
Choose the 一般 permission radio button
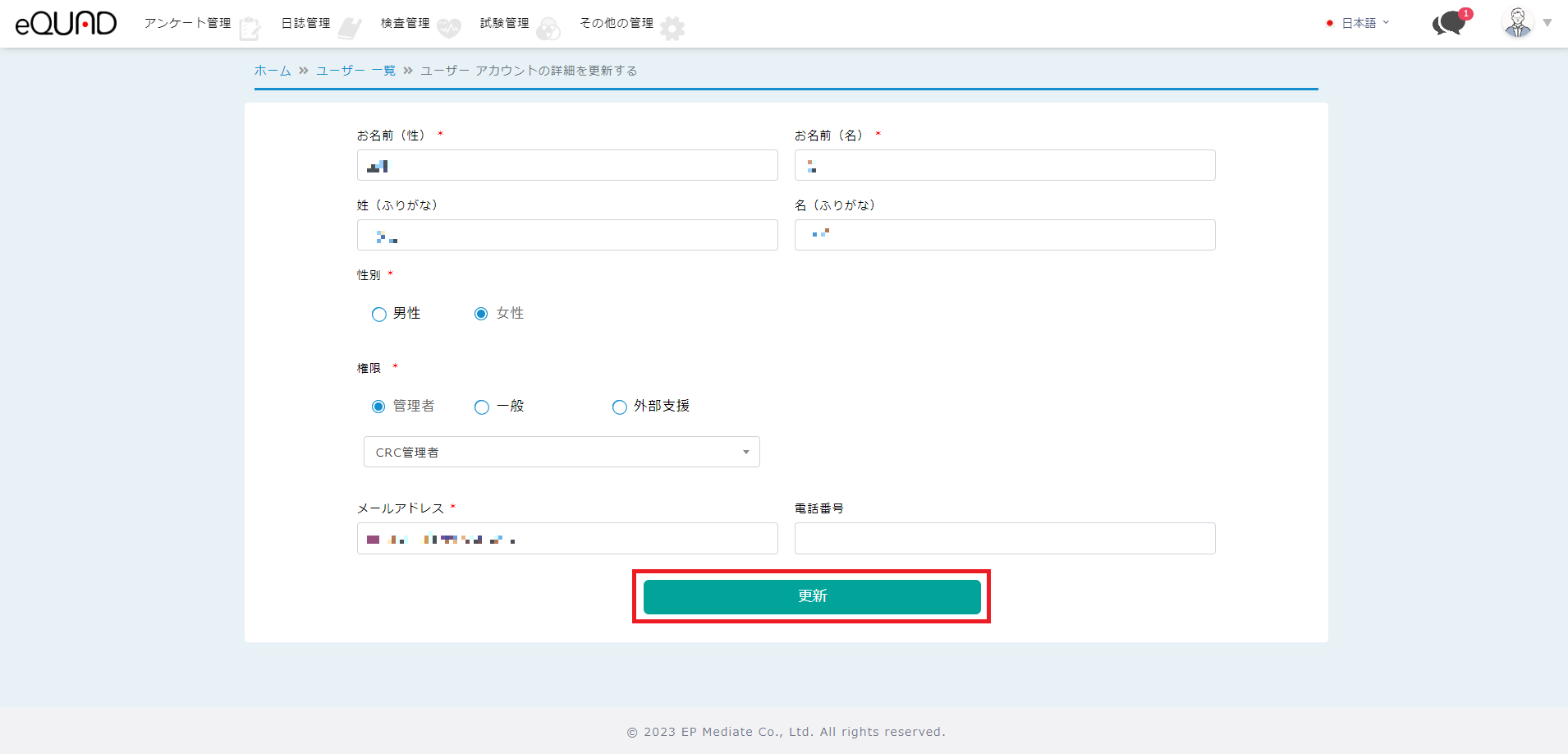click(x=482, y=407)
